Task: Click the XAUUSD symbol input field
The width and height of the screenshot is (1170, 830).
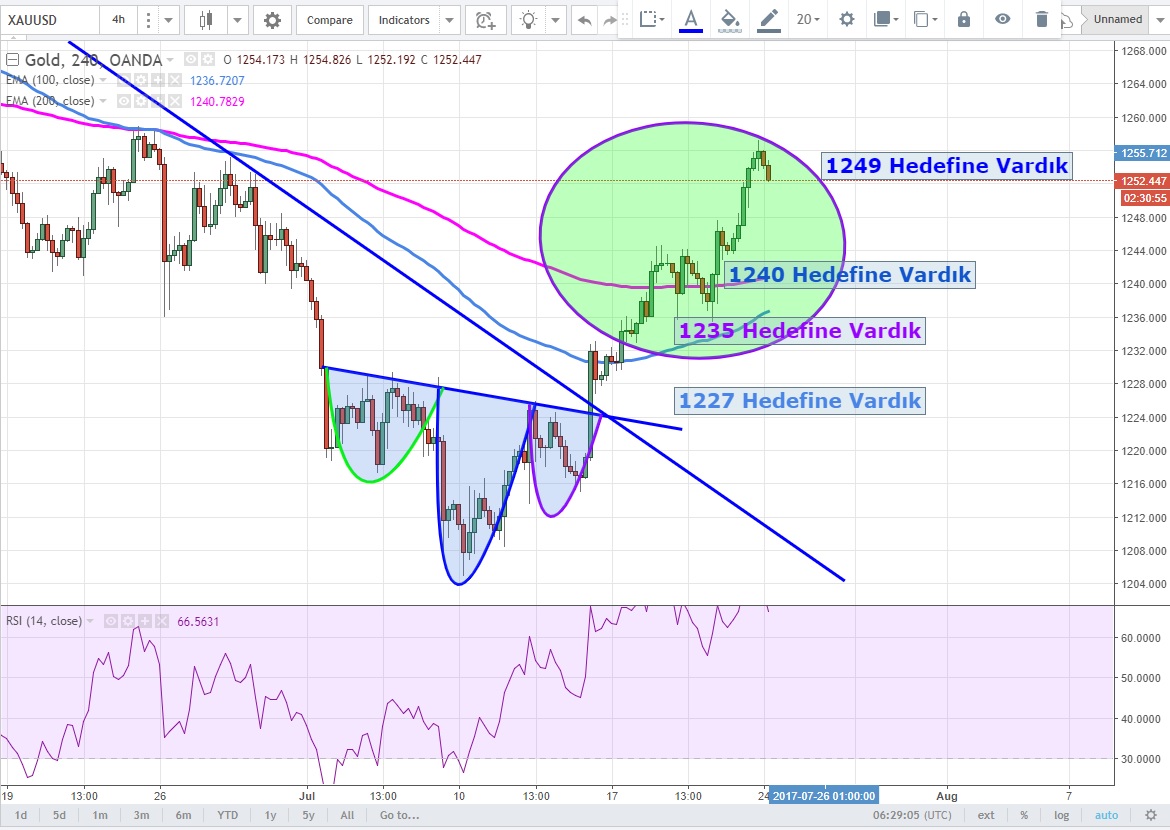Action: 50,20
